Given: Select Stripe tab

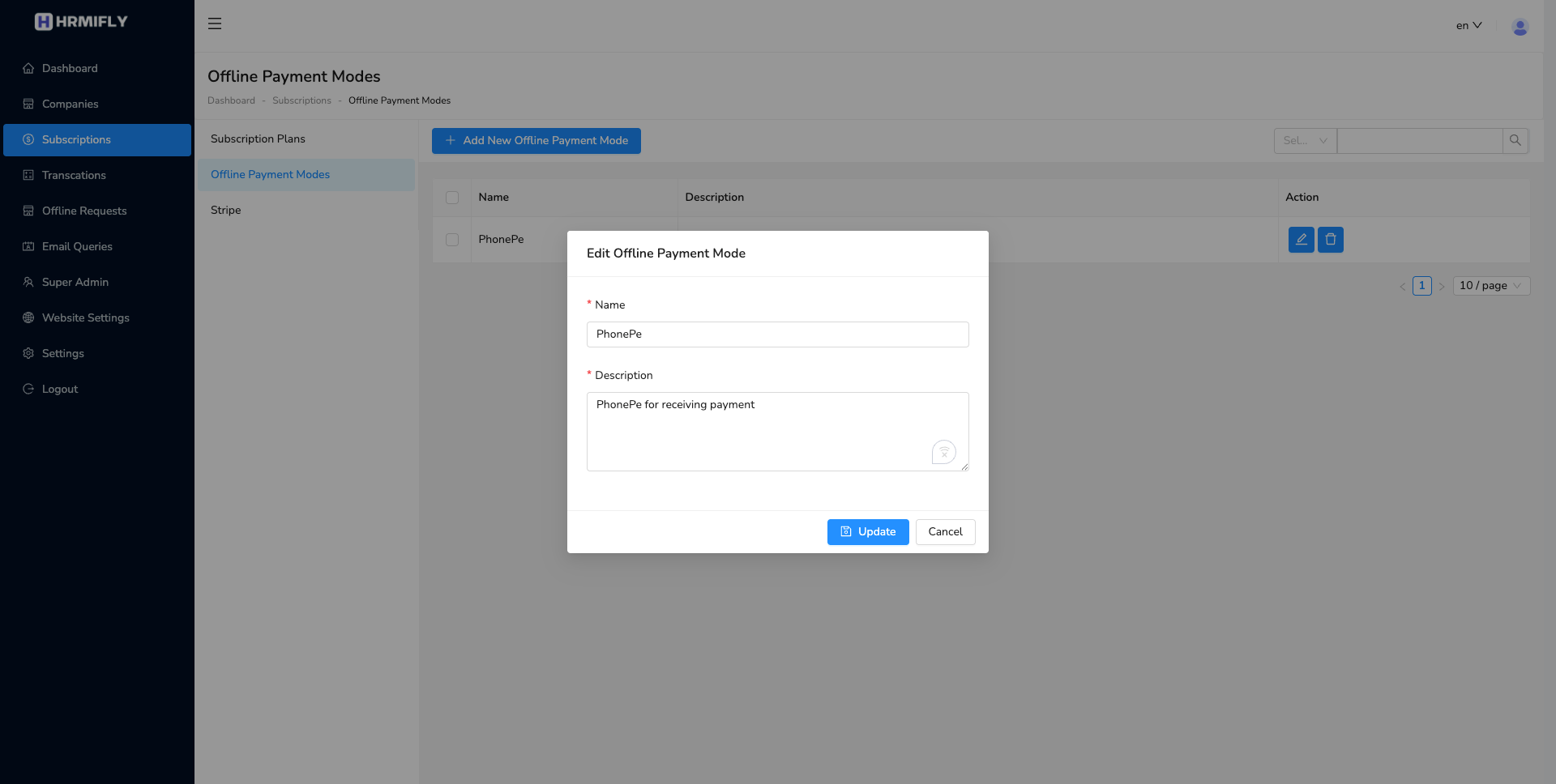Looking at the screenshot, I should 306,210.
